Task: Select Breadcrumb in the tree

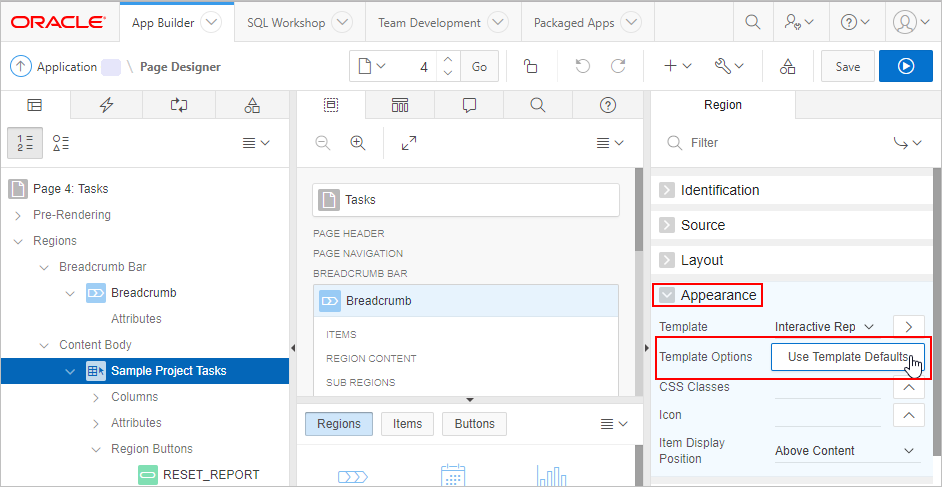Action: point(144,293)
